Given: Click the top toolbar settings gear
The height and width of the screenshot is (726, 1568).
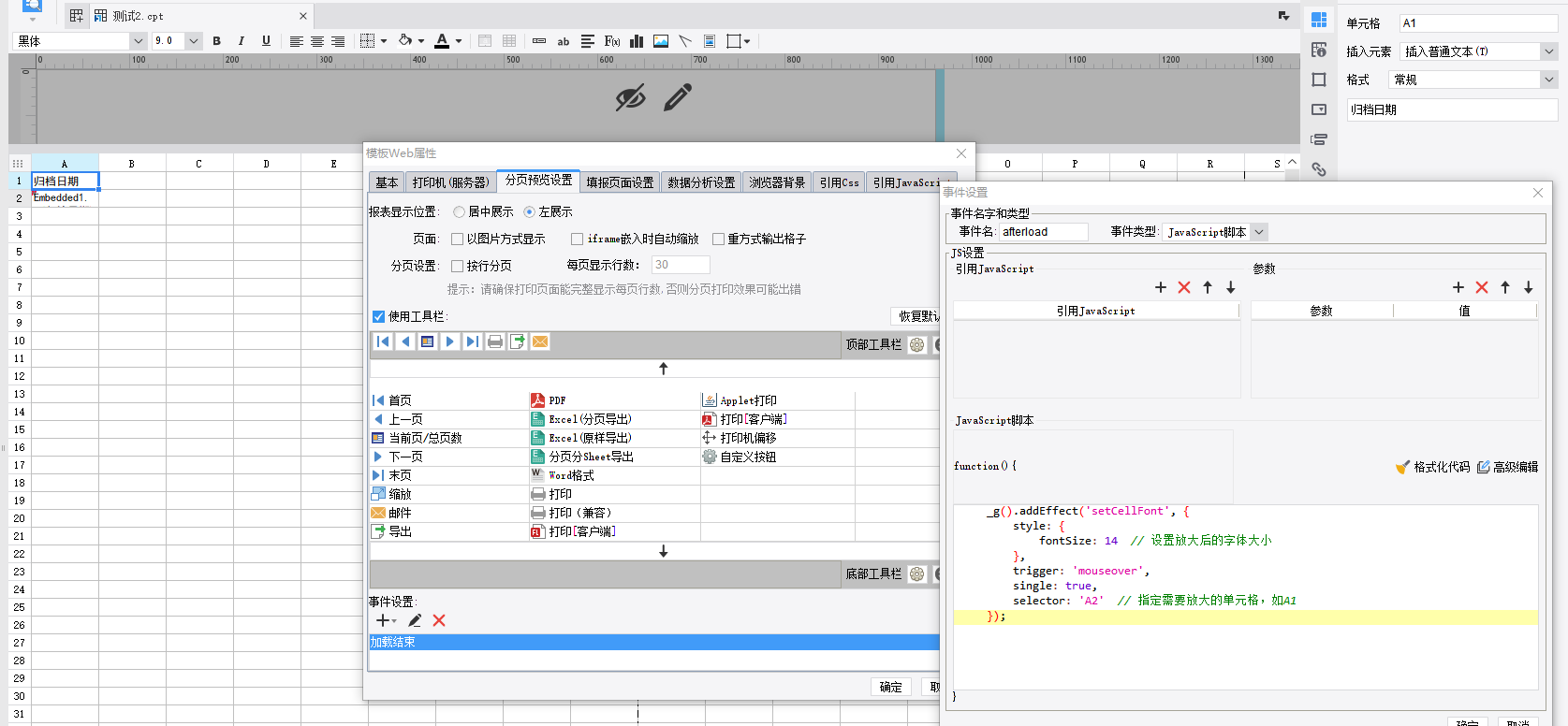Looking at the screenshot, I should click(917, 344).
